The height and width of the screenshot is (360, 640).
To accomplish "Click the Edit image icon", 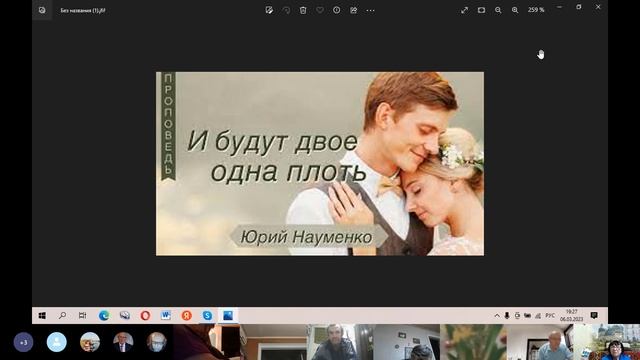I will click(269, 10).
